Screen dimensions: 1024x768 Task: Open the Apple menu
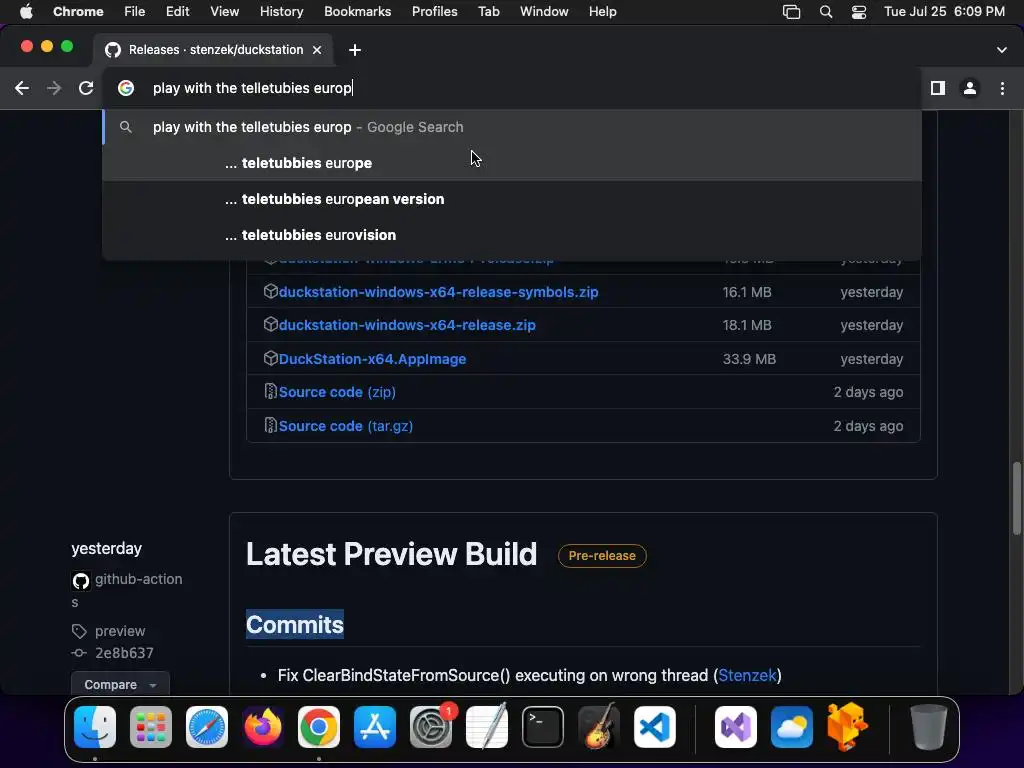coord(26,12)
